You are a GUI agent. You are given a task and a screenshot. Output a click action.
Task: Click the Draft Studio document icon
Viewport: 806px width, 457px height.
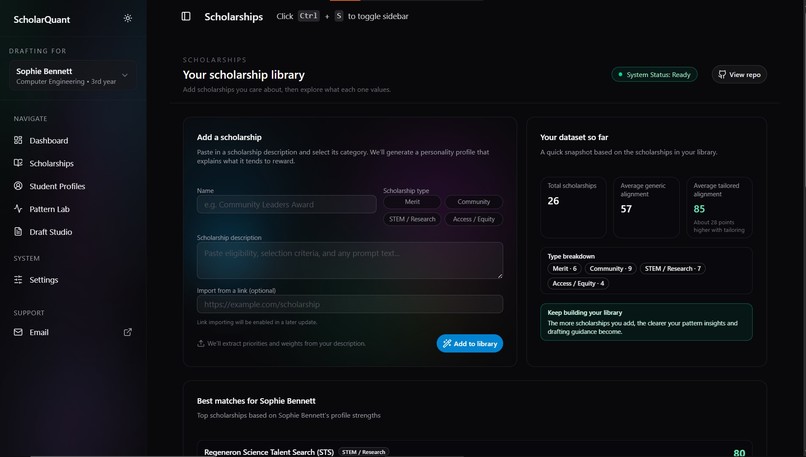coord(18,232)
